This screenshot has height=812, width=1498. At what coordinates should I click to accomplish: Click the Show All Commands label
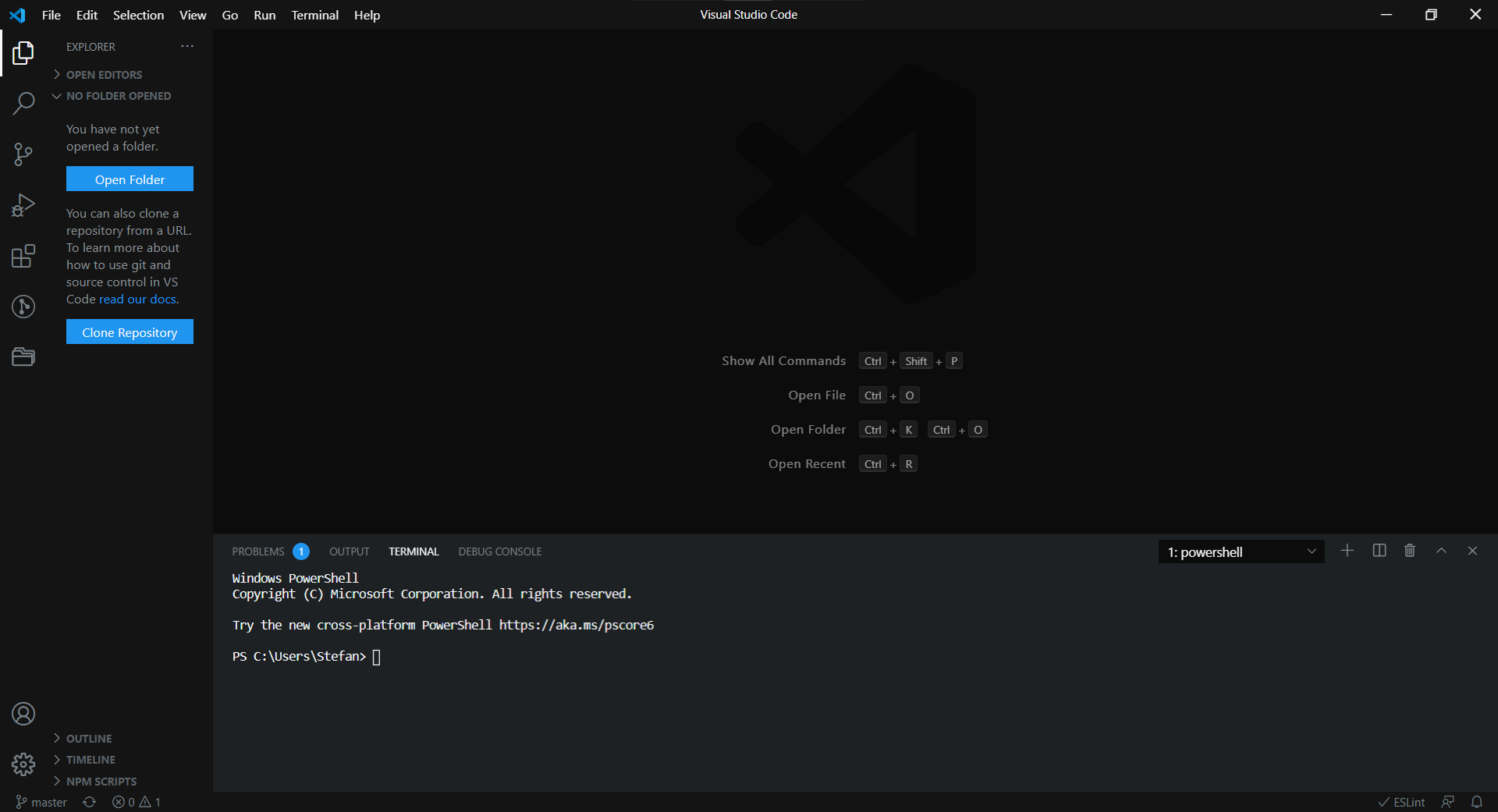tap(783, 361)
